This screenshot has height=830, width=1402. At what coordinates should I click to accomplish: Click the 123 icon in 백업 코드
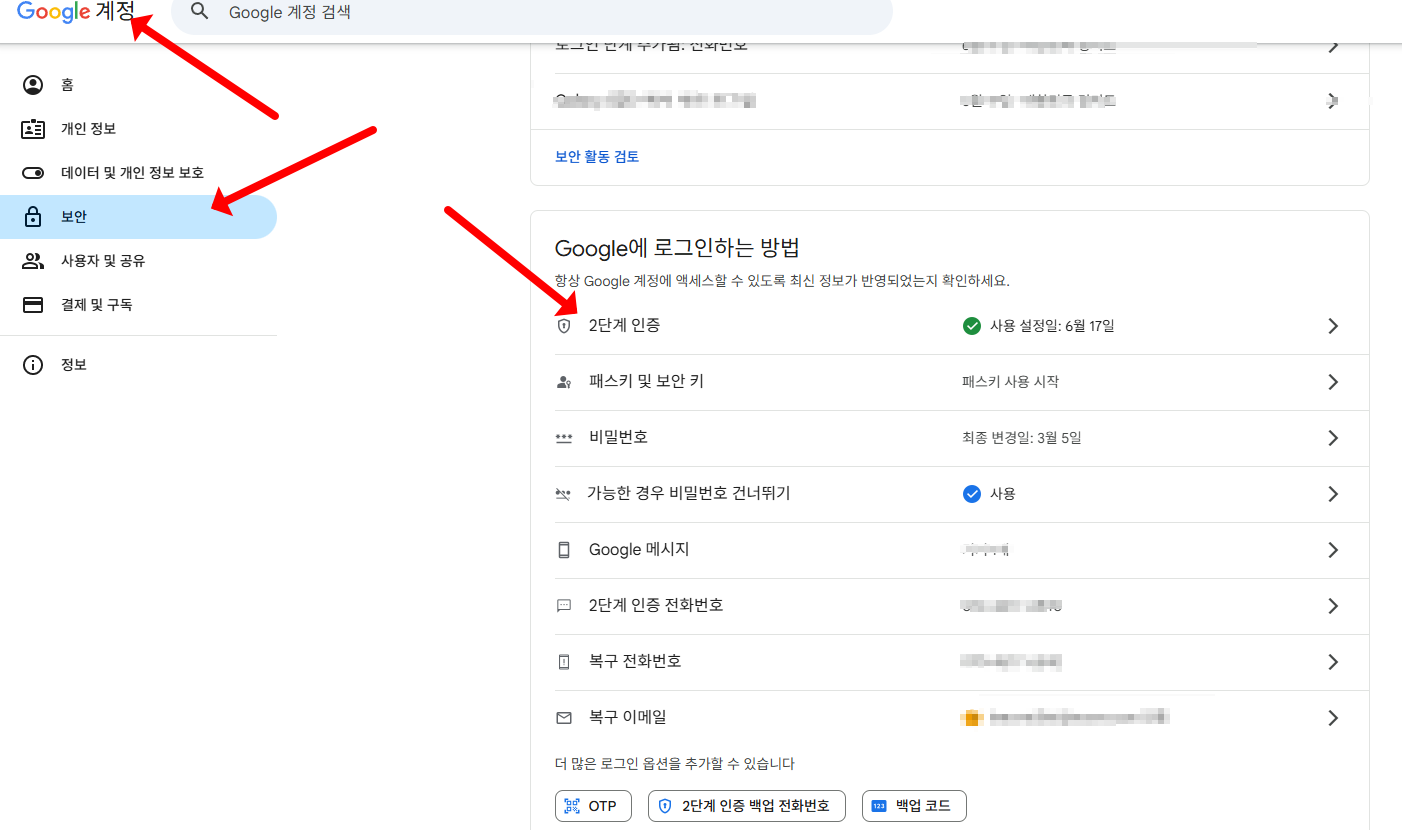coord(879,806)
